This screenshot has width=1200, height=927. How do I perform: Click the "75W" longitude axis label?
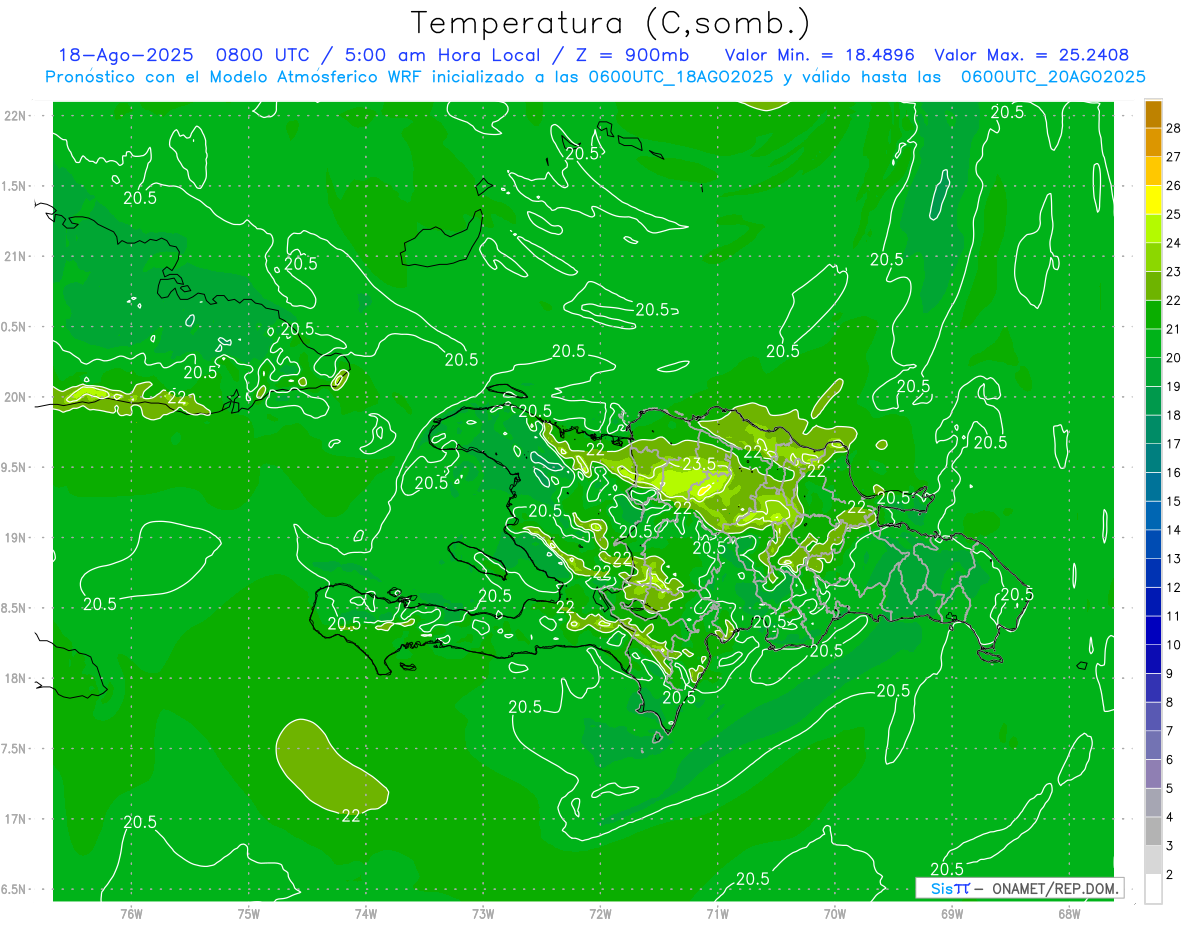coord(249,913)
